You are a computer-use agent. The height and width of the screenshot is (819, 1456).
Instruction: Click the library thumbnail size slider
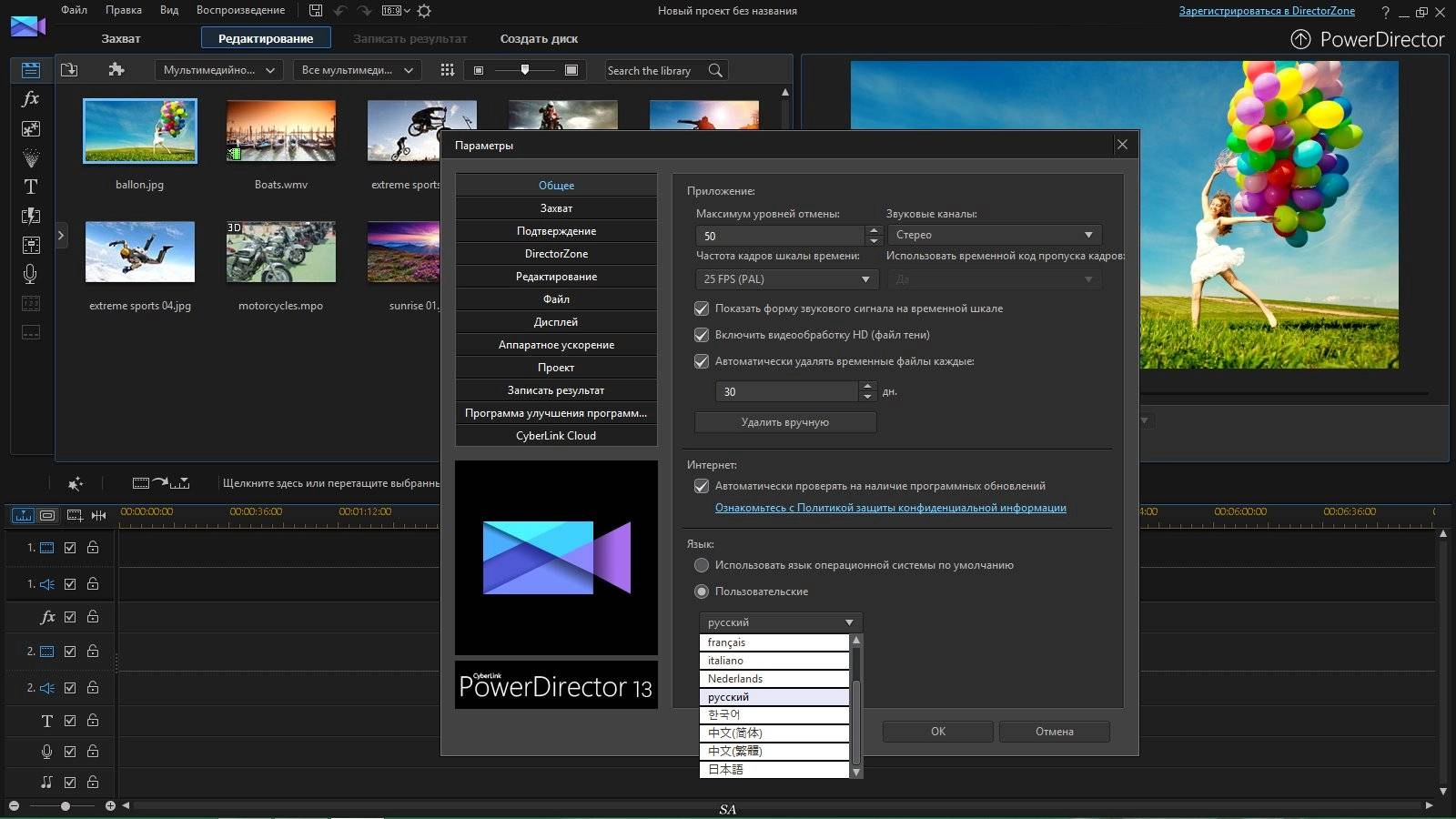click(525, 70)
